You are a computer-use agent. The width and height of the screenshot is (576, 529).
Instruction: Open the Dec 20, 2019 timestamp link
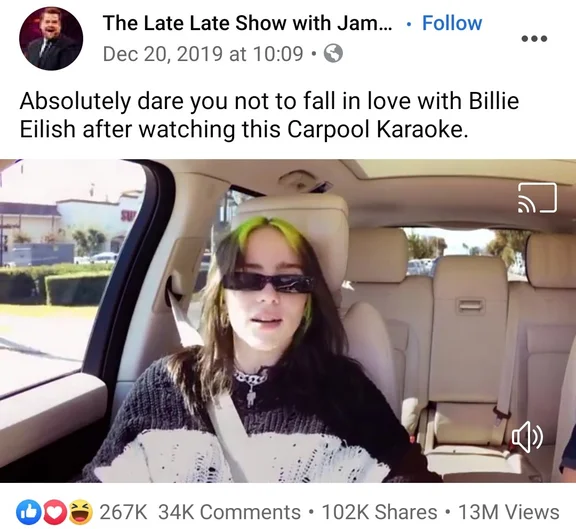click(203, 54)
